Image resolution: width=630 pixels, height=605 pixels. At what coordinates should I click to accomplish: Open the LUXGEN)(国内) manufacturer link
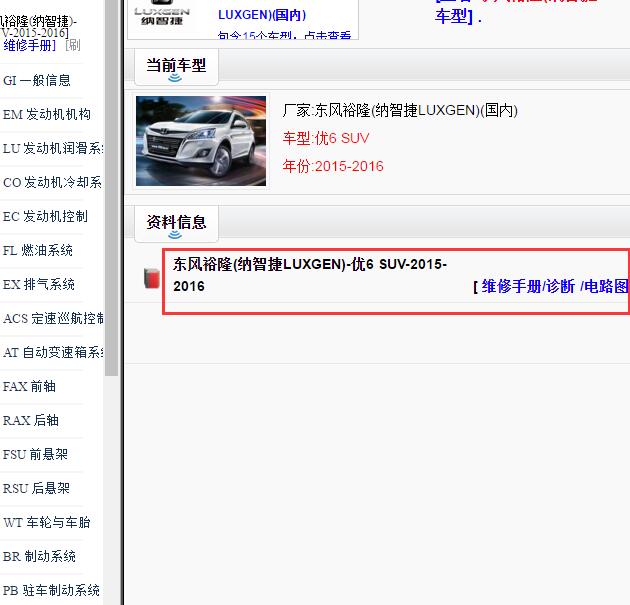262,15
